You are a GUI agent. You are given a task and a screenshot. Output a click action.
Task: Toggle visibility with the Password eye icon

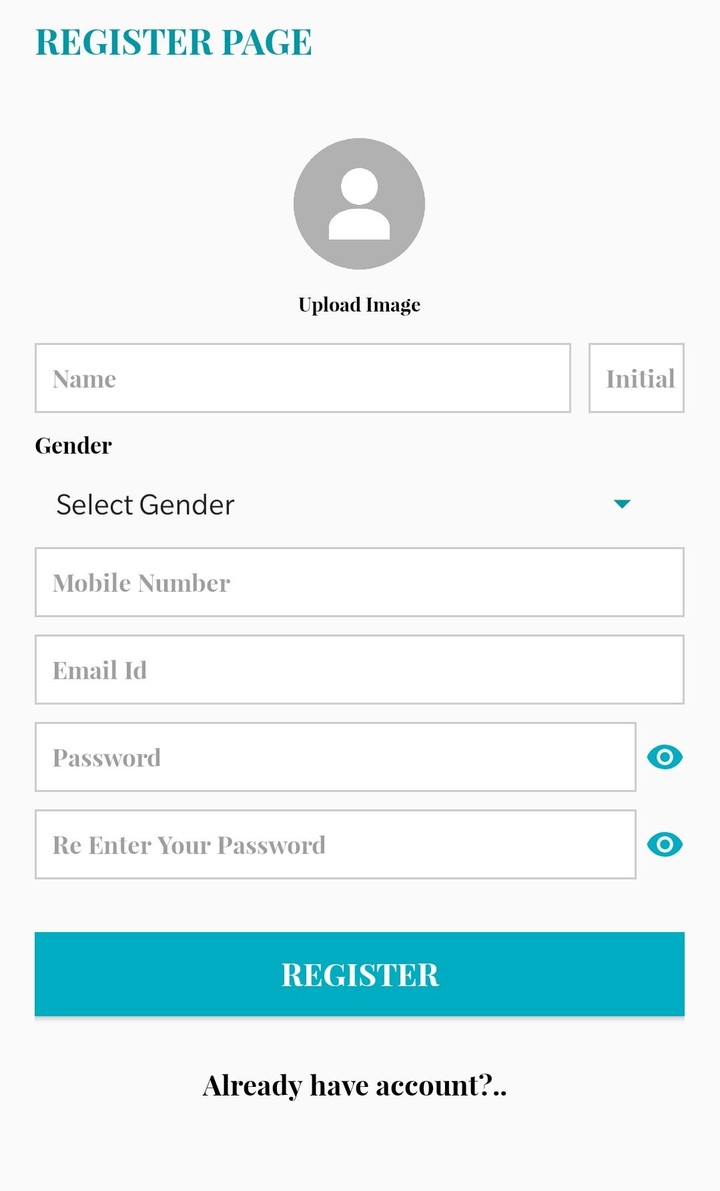pyautogui.click(x=665, y=757)
